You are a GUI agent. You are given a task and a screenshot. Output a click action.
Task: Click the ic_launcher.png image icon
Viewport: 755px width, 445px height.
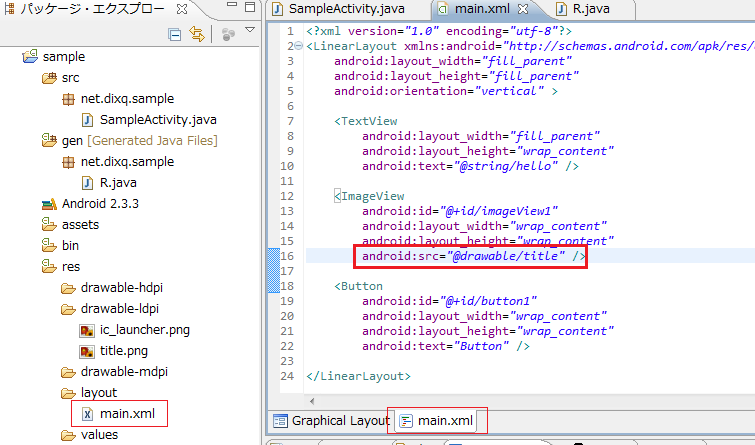(87, 330)
